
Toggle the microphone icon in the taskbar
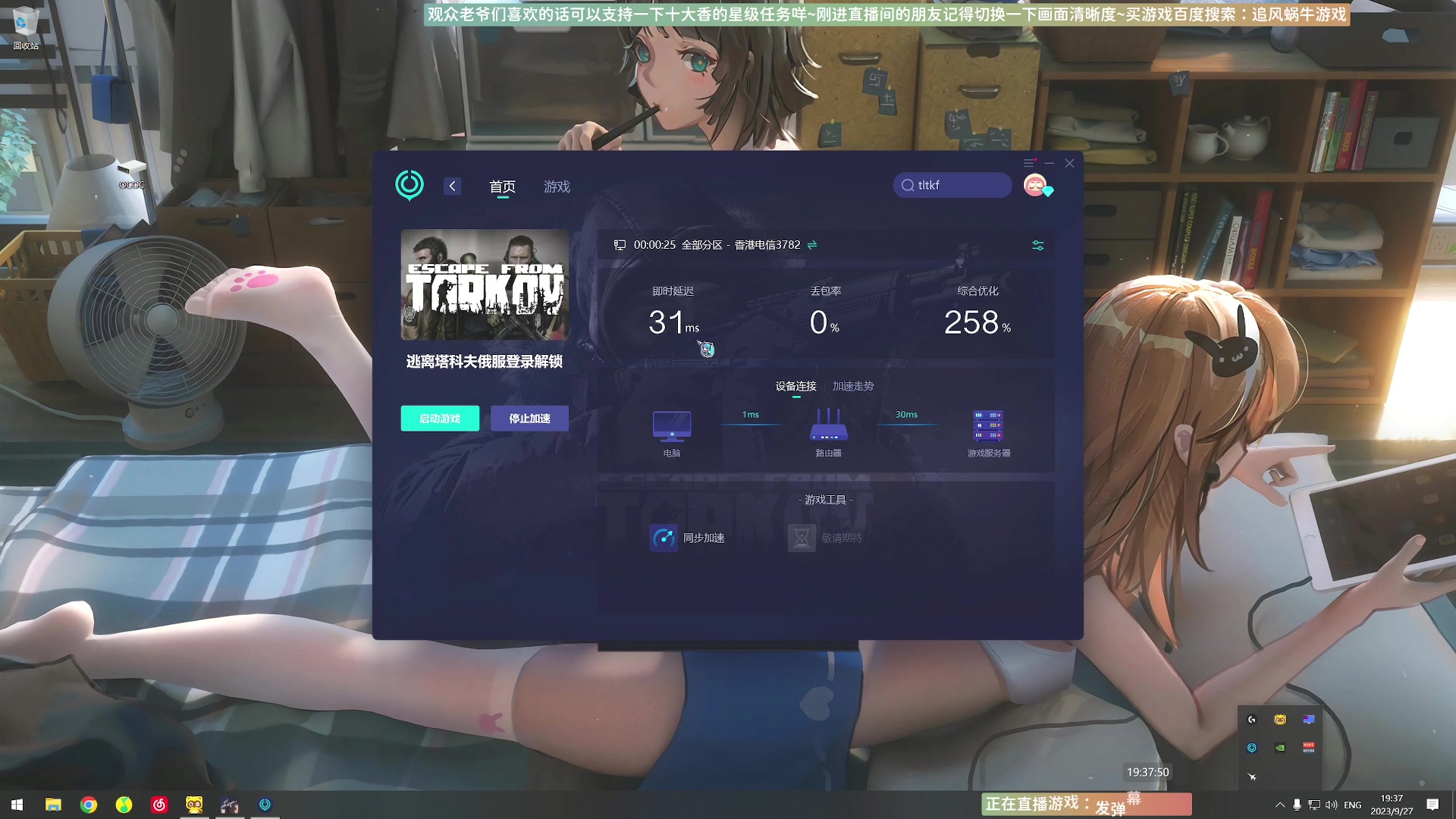[1298, 805]
